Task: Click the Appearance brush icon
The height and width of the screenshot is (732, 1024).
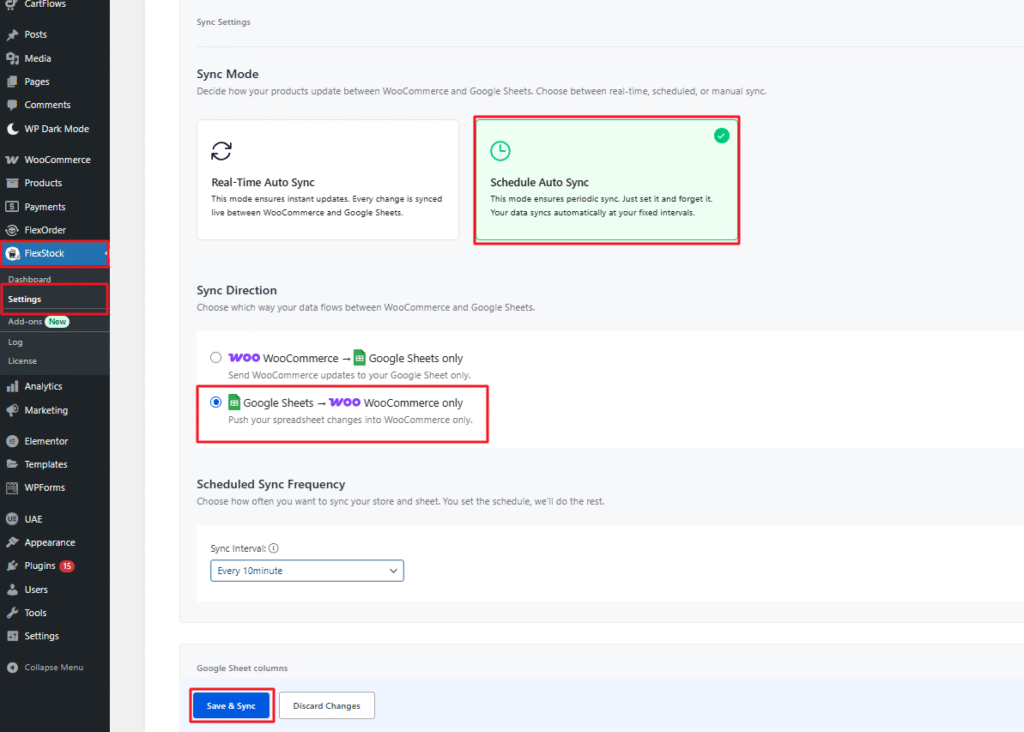Action: click(12, 543)
